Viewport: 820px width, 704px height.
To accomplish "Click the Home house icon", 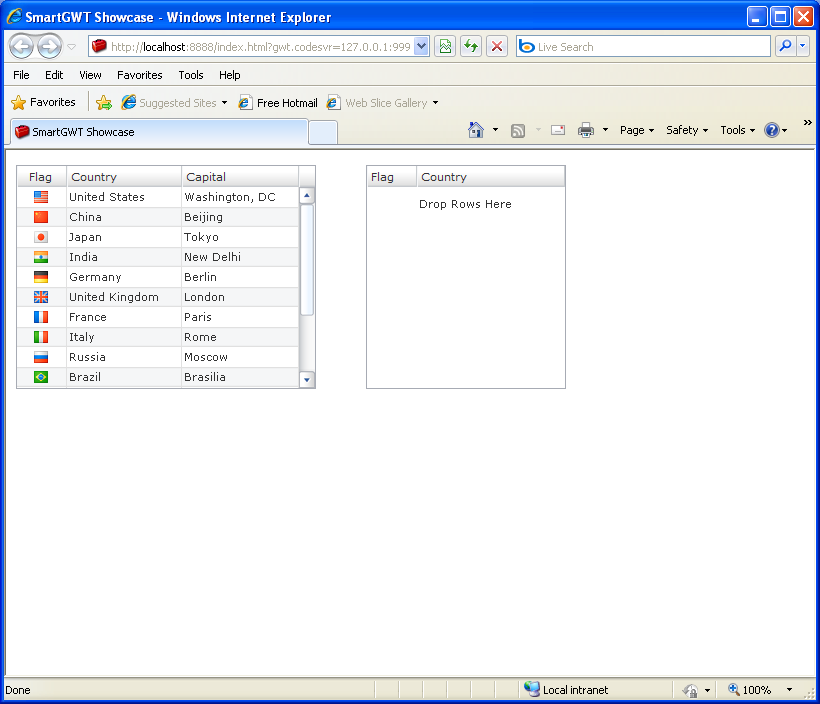I will (476, 130).
